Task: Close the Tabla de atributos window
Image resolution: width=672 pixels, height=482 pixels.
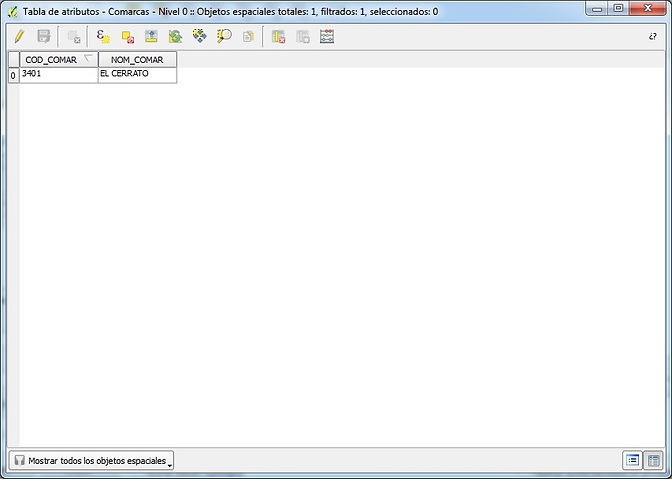Action: [x=648, y=8]
